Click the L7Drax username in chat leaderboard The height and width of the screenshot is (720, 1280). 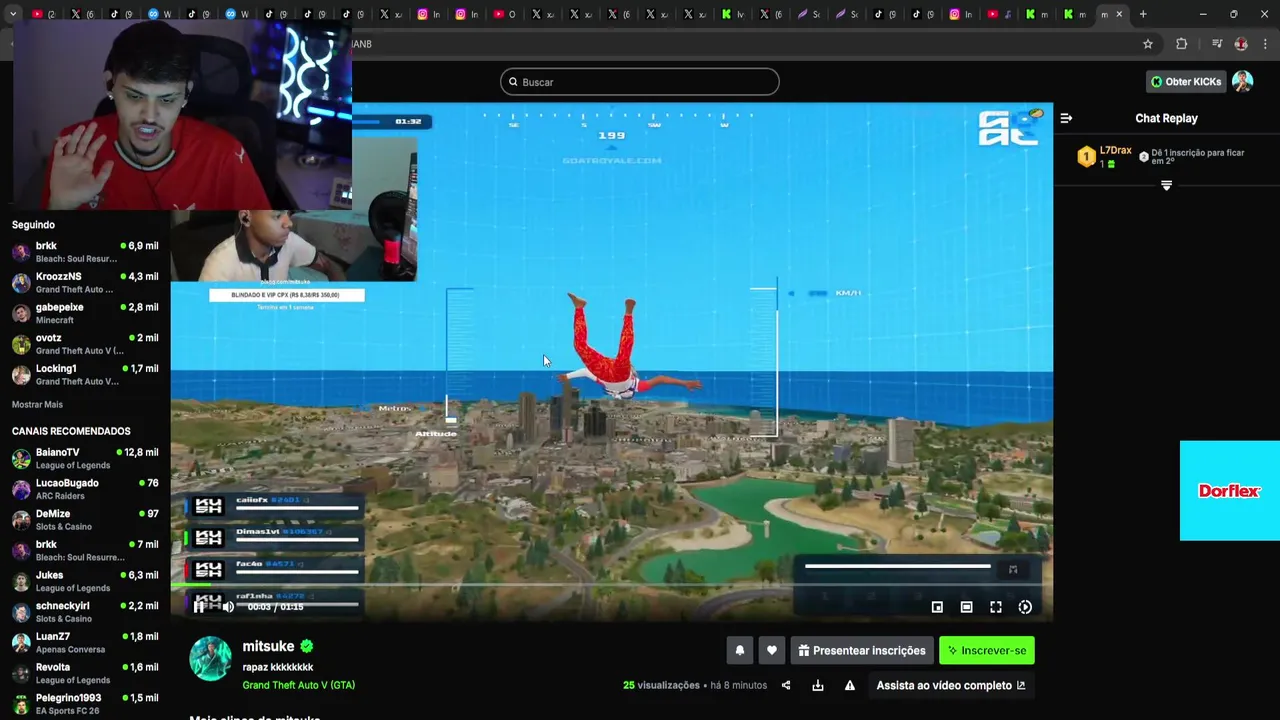[1115, 151]
